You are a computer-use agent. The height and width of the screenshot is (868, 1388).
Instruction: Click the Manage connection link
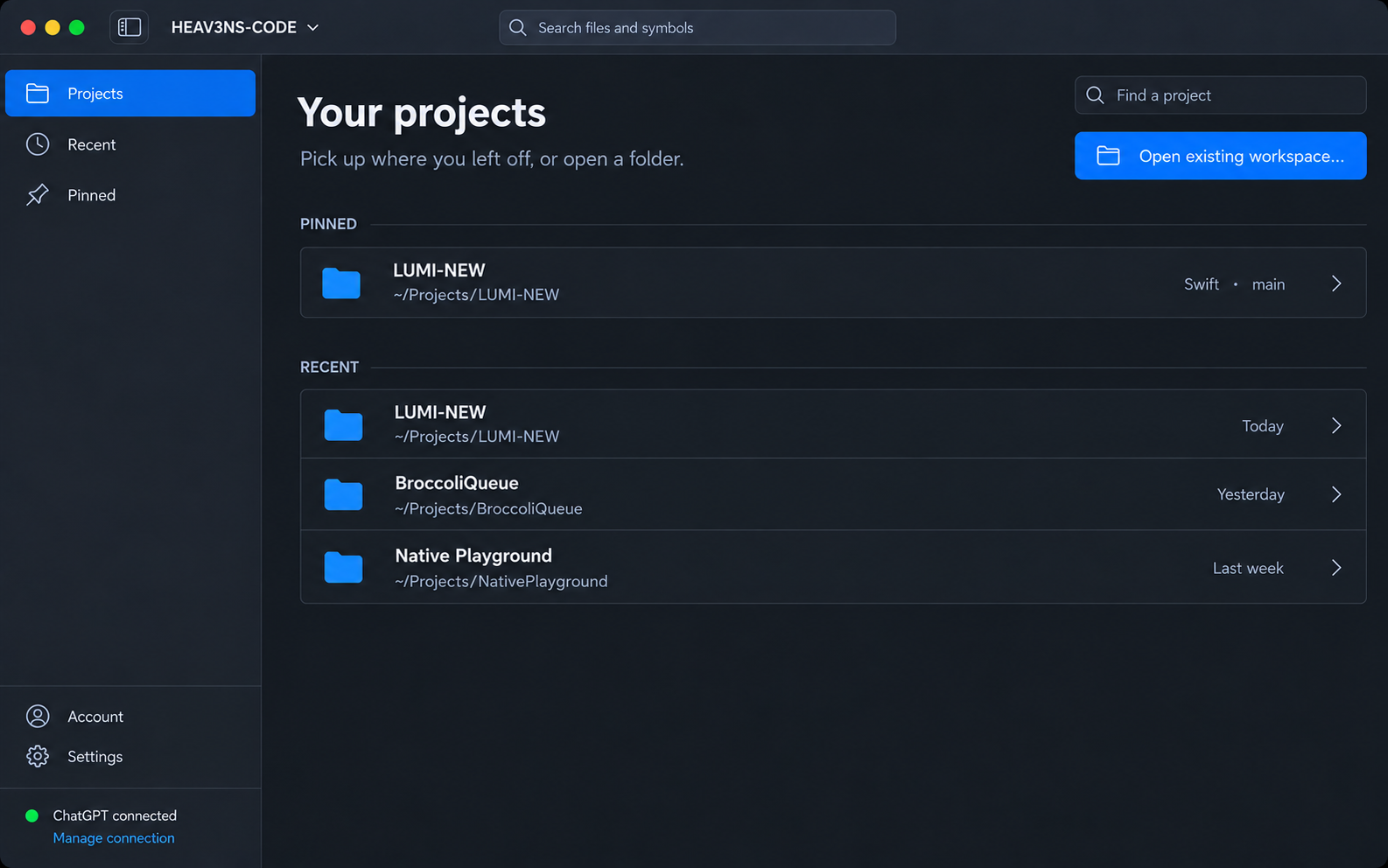point(114,838)
